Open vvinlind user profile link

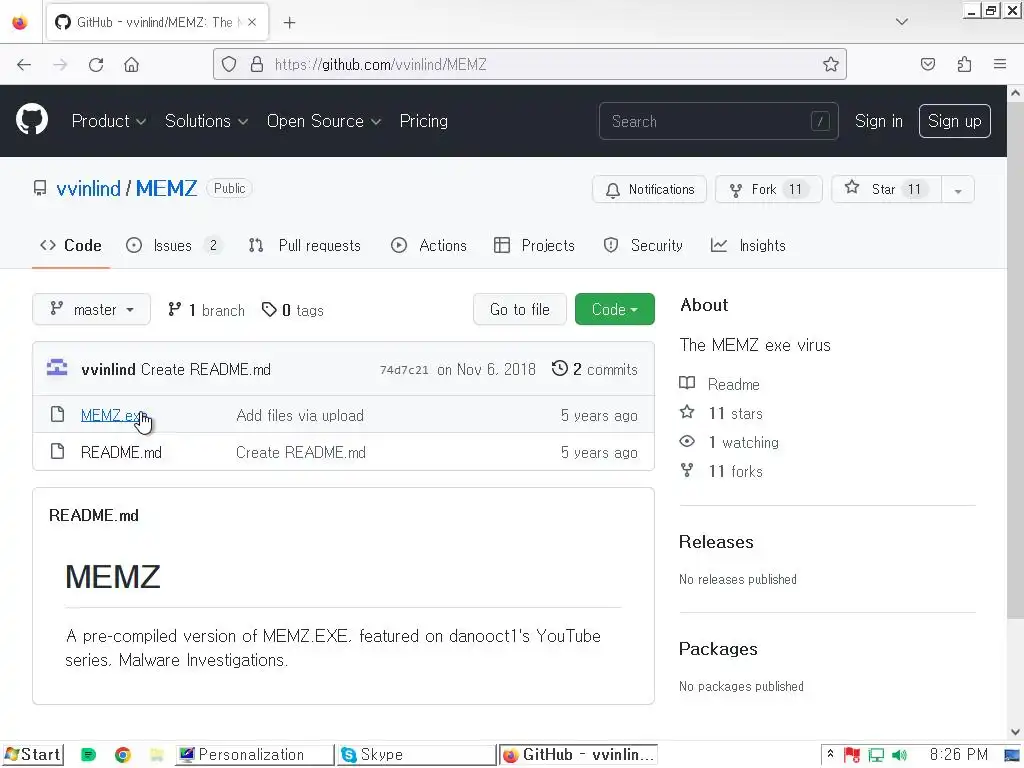[88, 189]
